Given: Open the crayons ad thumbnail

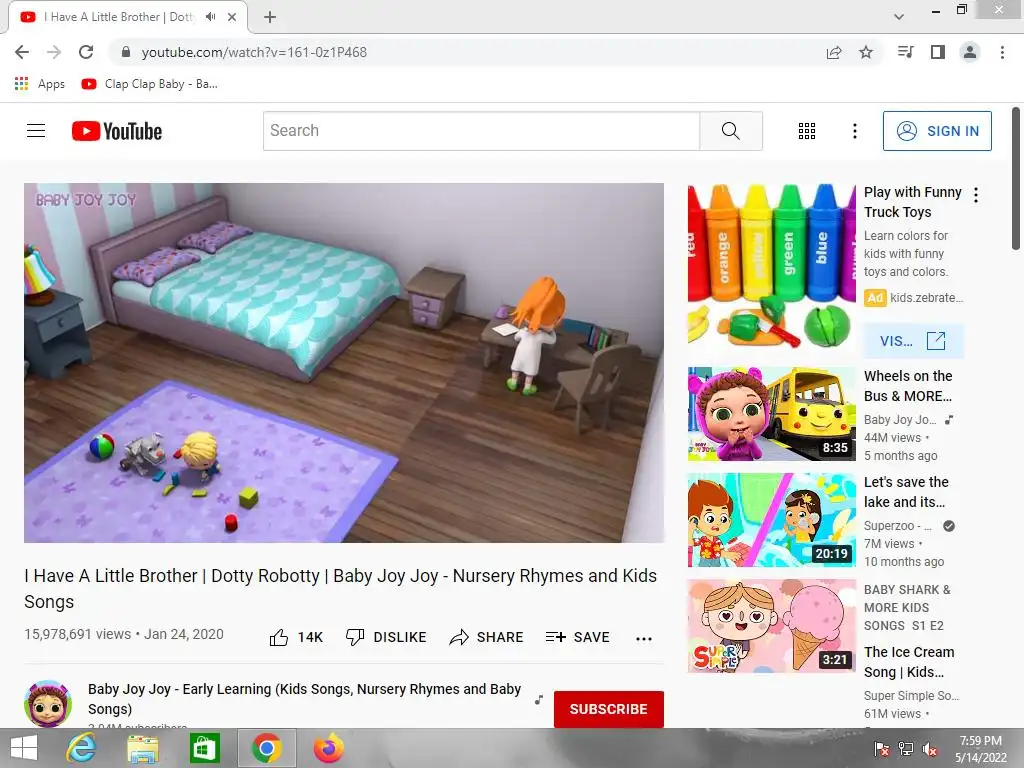Looking at the screenshot, I should point(771,266).
